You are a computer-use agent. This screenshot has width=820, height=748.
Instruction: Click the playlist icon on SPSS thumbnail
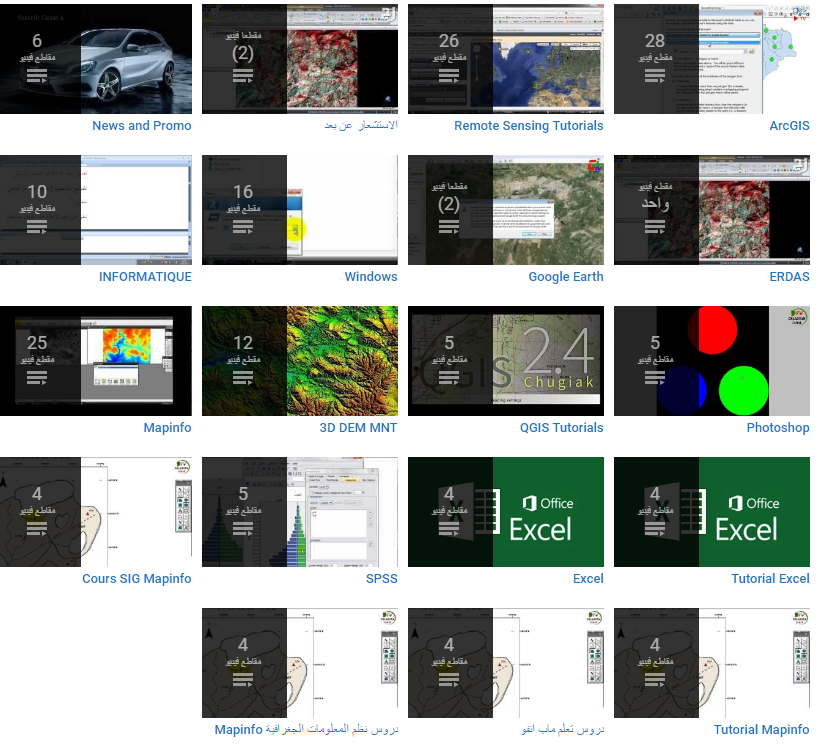[243, 529]
